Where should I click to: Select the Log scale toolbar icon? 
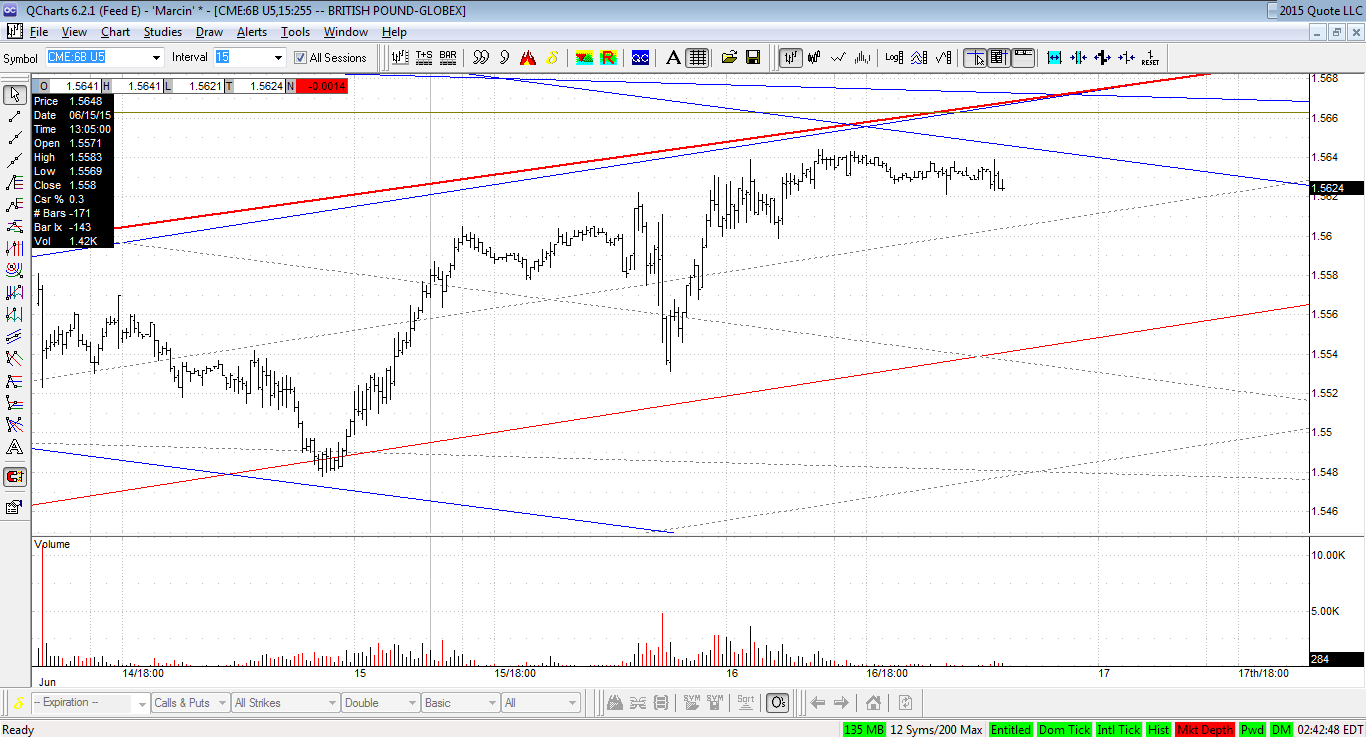[x=894, y=57]
